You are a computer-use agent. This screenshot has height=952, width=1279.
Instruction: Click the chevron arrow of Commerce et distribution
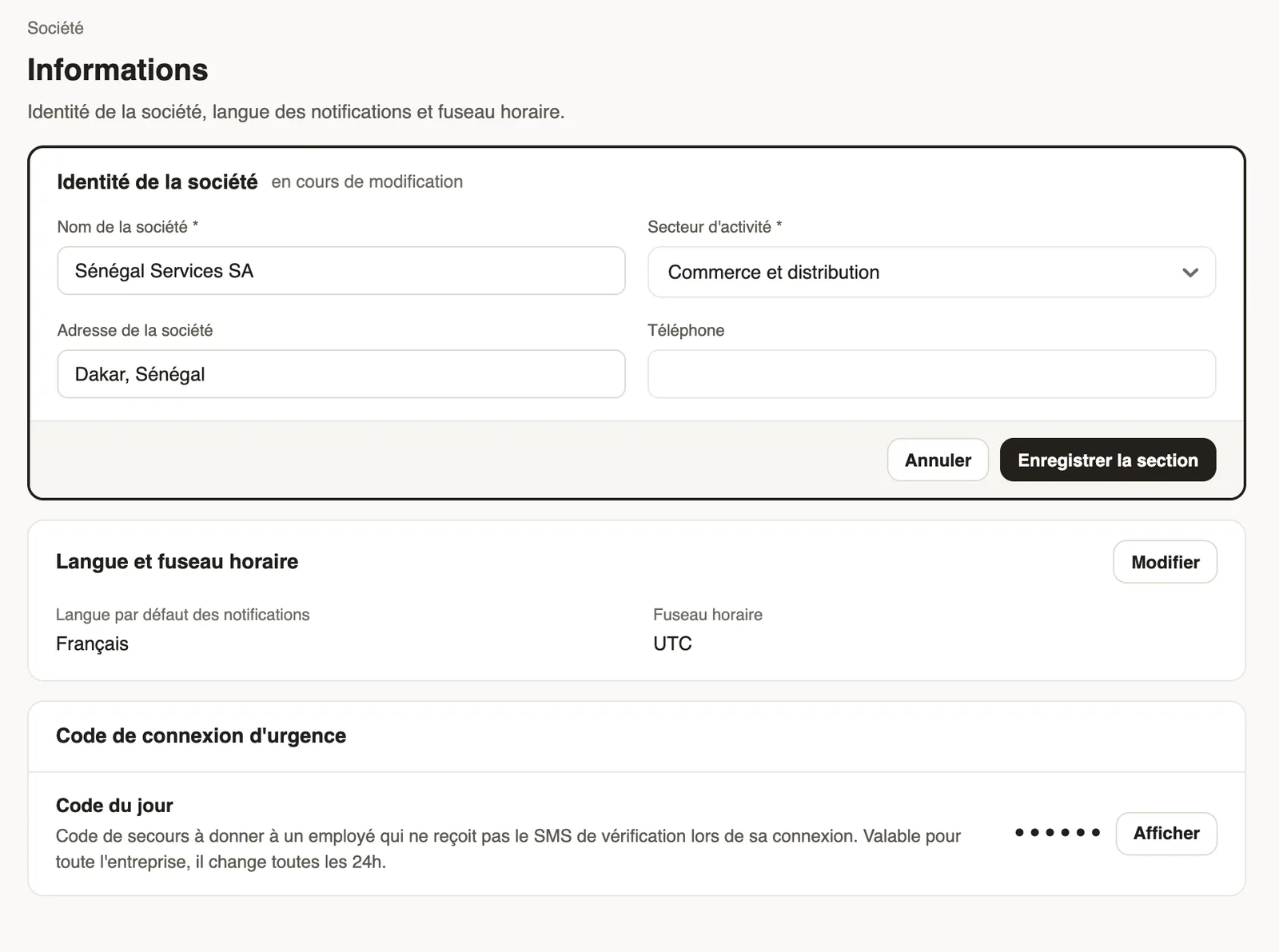1190,273
